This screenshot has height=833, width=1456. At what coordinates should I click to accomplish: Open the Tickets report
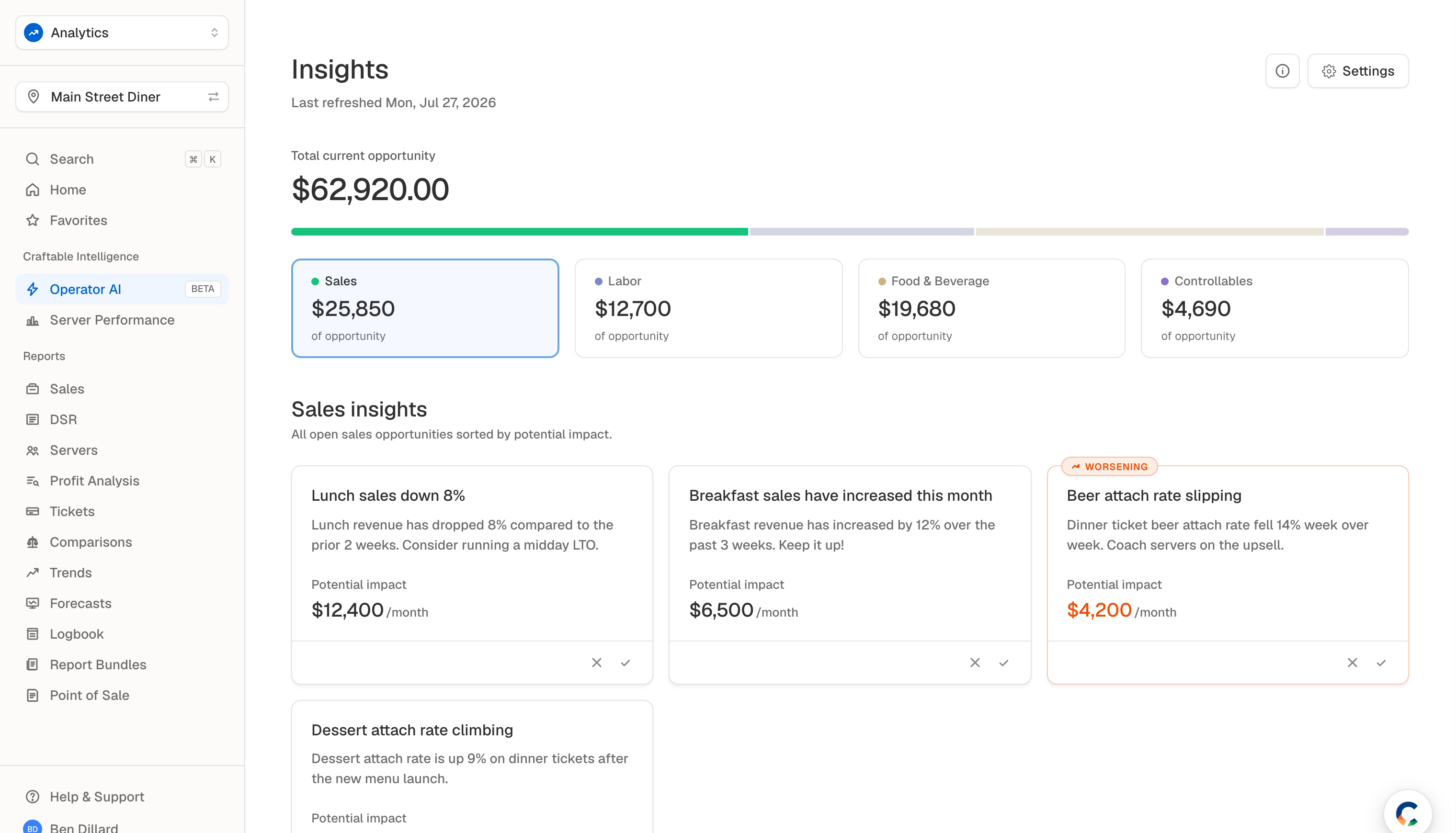click(122, 511)
